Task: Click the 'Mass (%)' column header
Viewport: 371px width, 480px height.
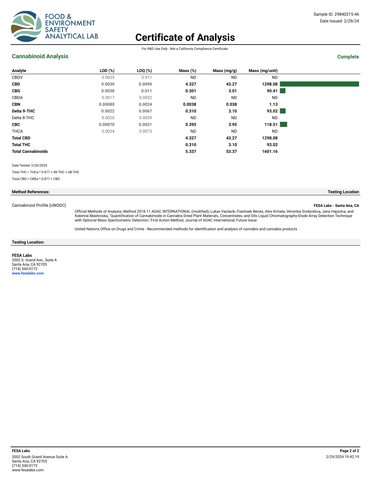Action: [x=187, y=71]
